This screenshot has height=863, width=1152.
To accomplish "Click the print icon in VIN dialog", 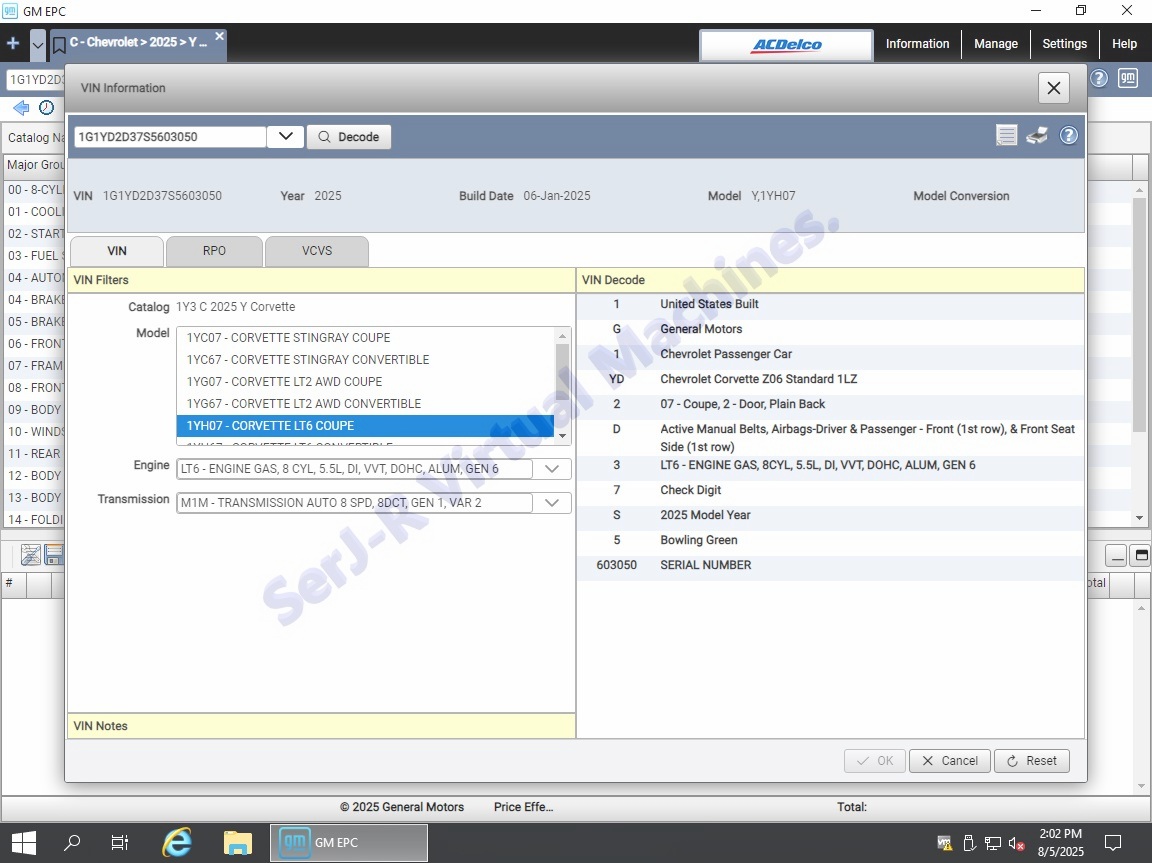I will point(1037,135).
